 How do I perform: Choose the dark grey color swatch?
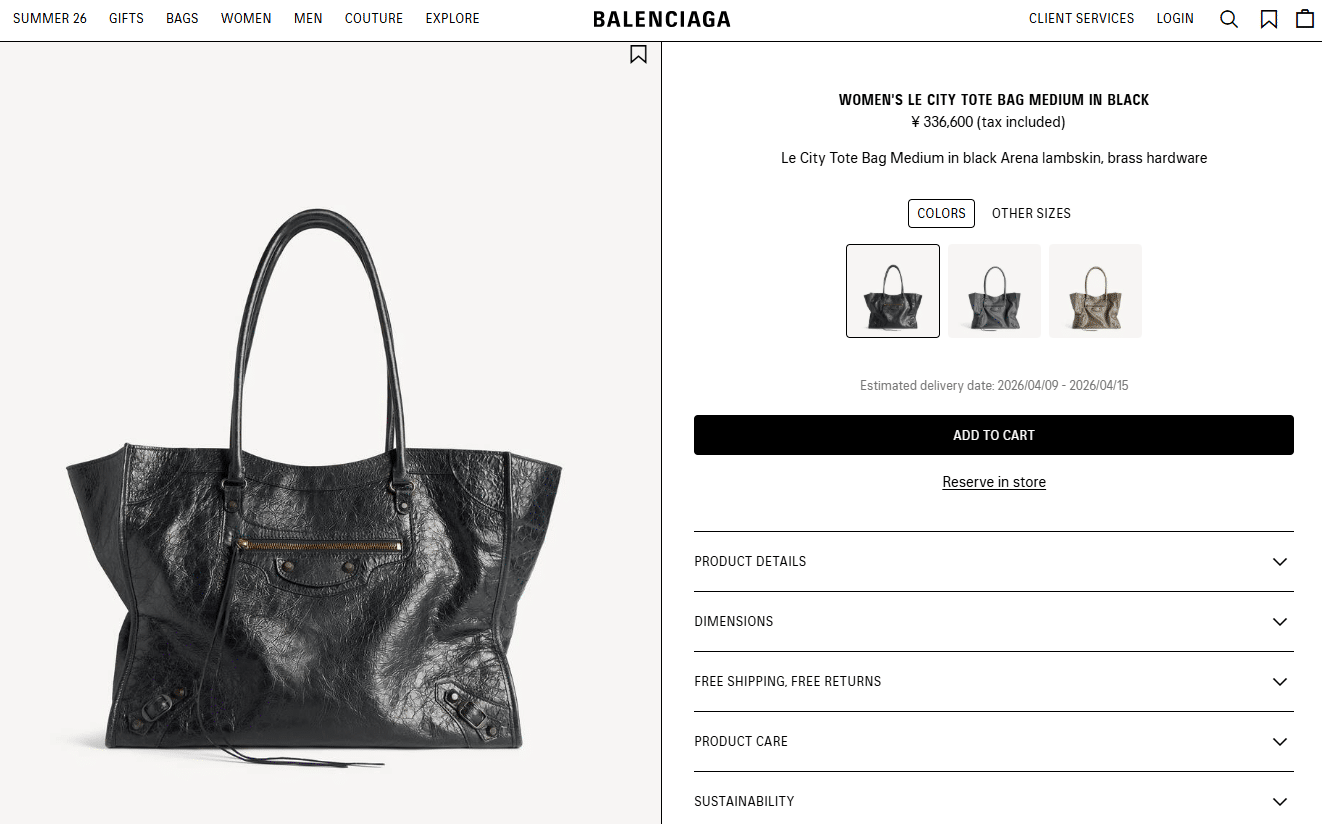994,291
